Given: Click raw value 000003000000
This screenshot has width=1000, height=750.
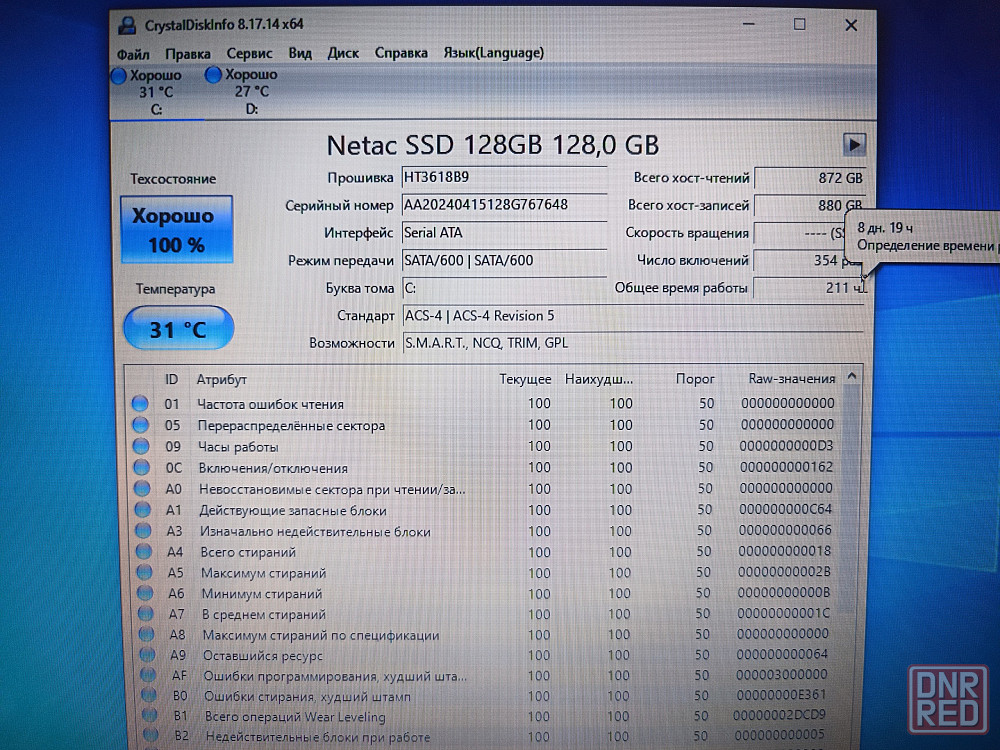Looking at the screenshot, I should point(782,674).
